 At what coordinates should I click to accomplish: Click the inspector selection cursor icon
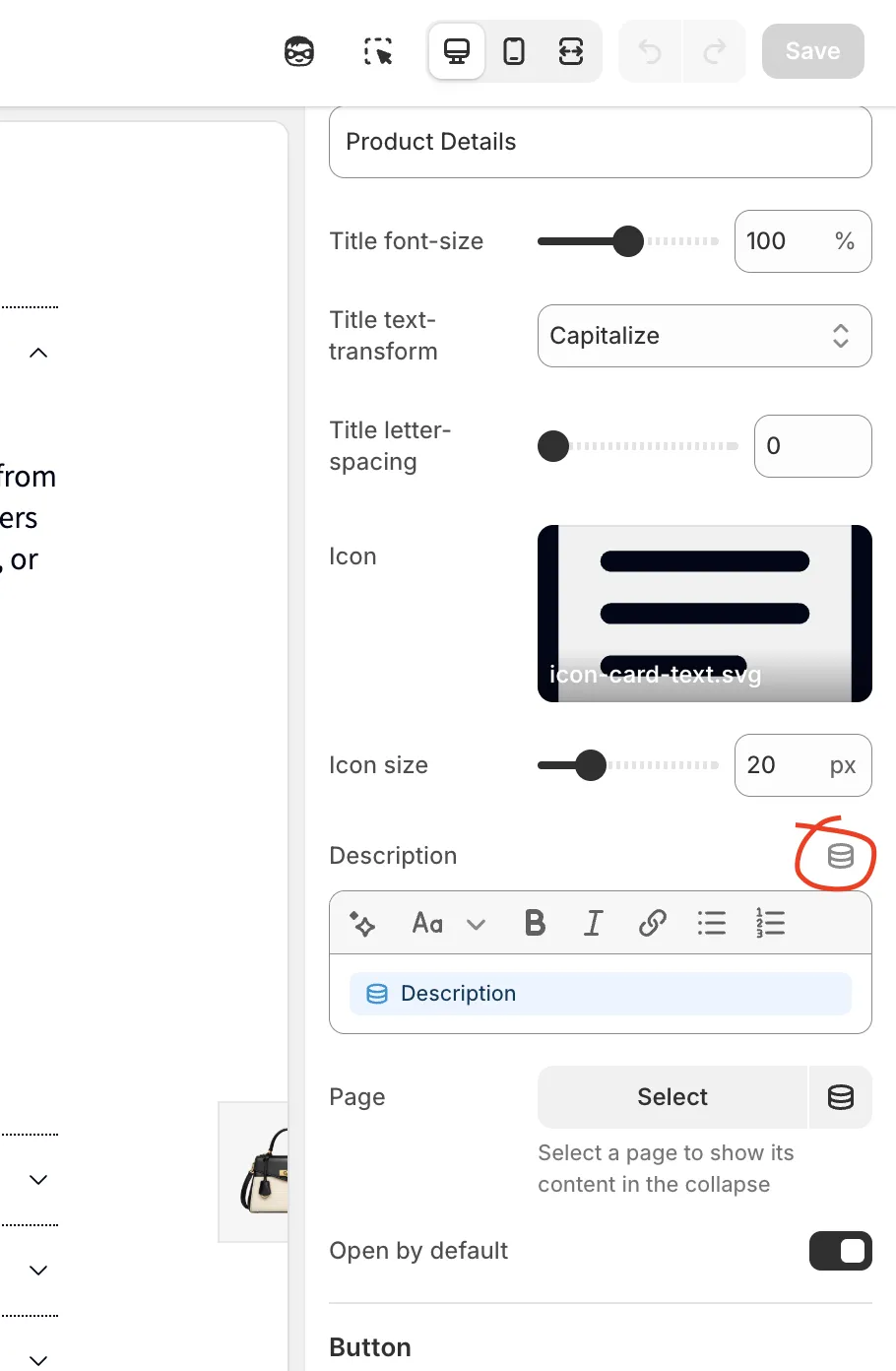(378, 51)
